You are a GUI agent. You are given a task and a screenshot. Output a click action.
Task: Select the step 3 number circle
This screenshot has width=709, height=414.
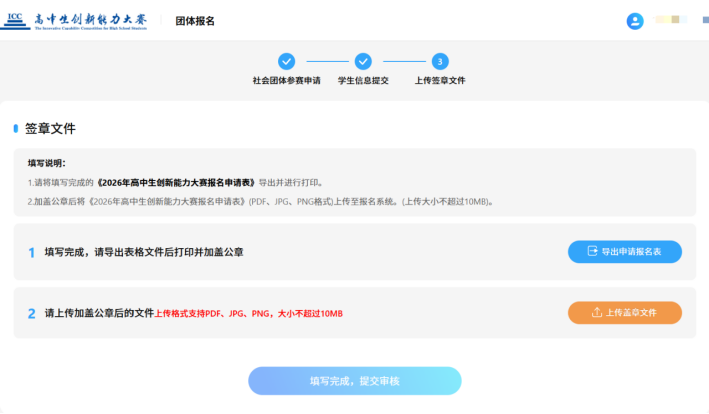[440, 61]
